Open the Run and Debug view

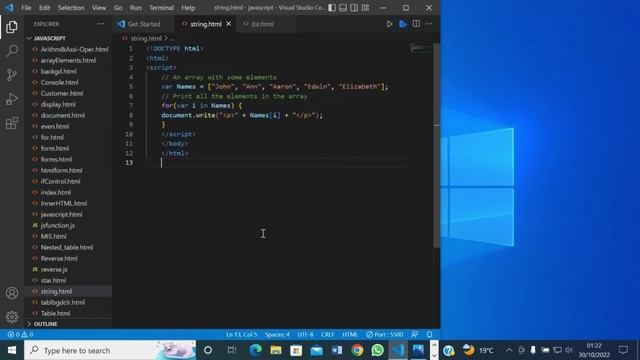click(12, 99)
